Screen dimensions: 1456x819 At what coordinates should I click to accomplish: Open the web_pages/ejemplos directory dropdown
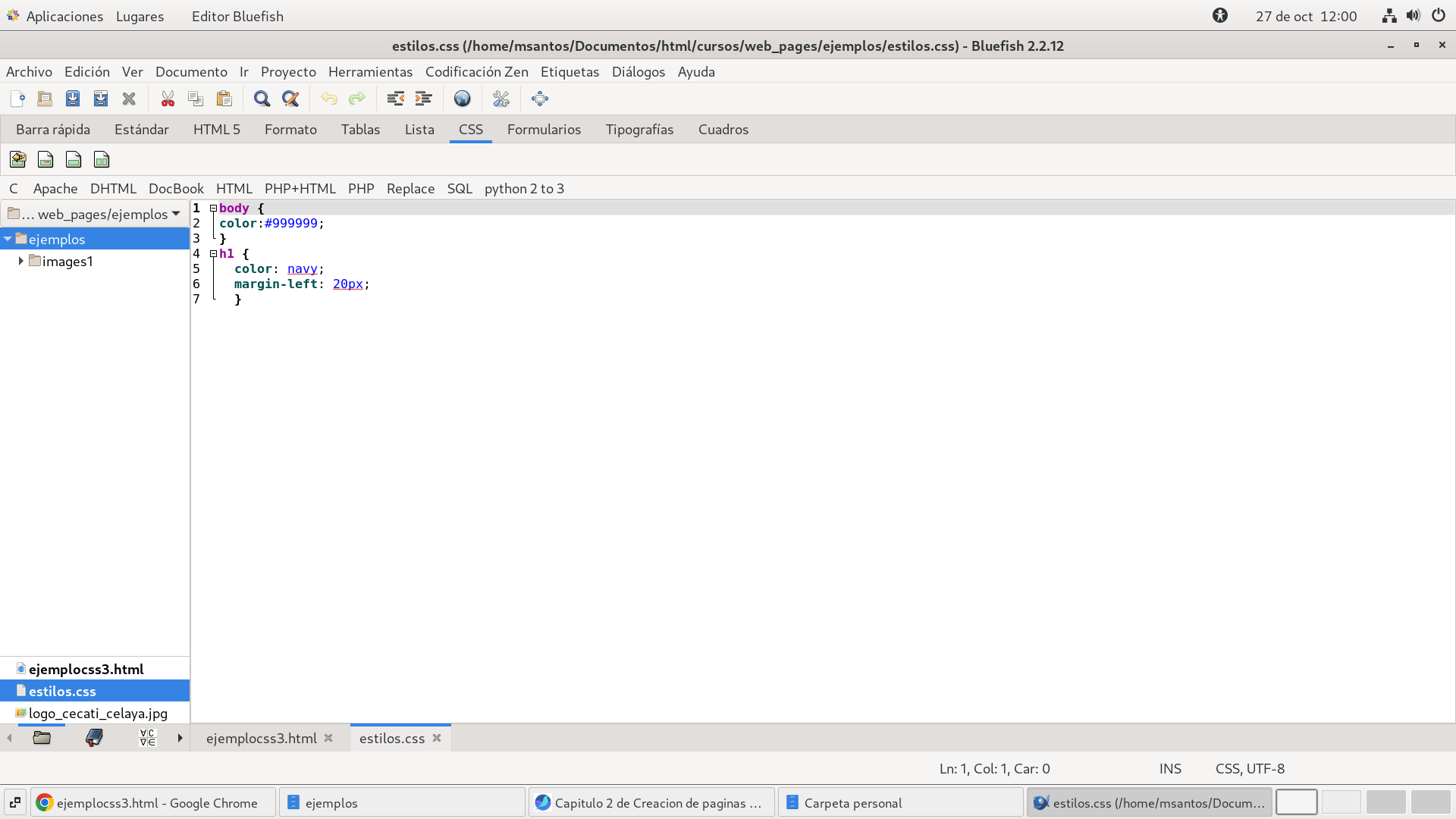coord(94,214)
